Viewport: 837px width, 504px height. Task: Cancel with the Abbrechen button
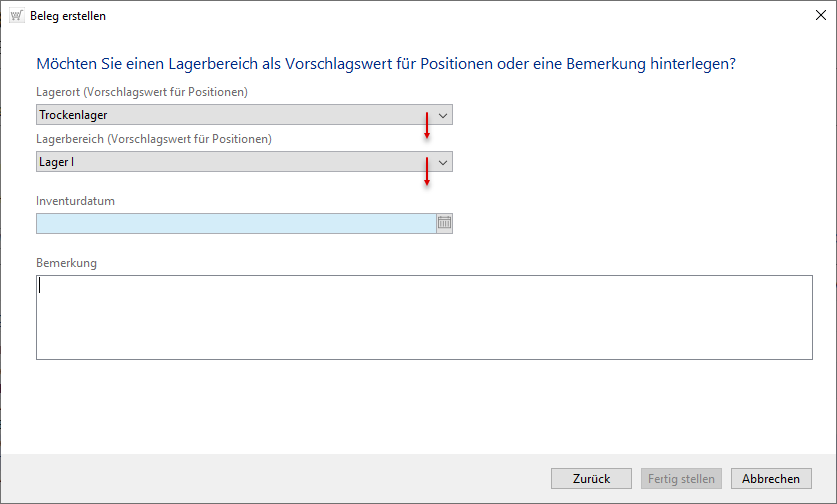[771, 479]
